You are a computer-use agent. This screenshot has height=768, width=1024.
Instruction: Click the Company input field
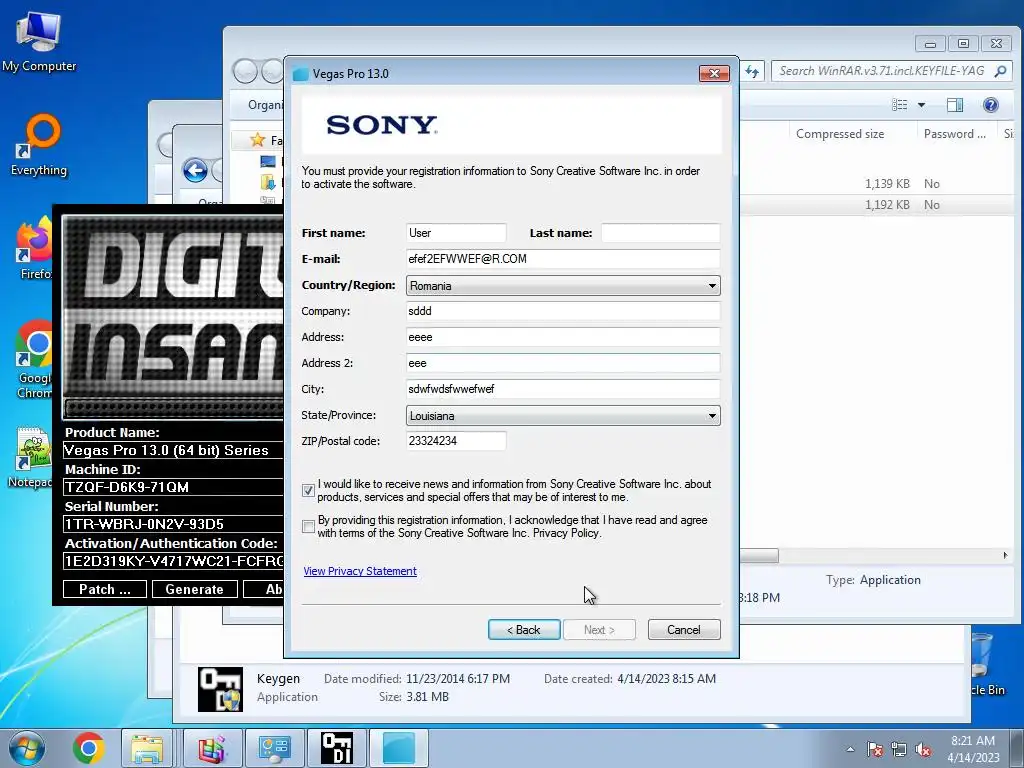[563, 311]
